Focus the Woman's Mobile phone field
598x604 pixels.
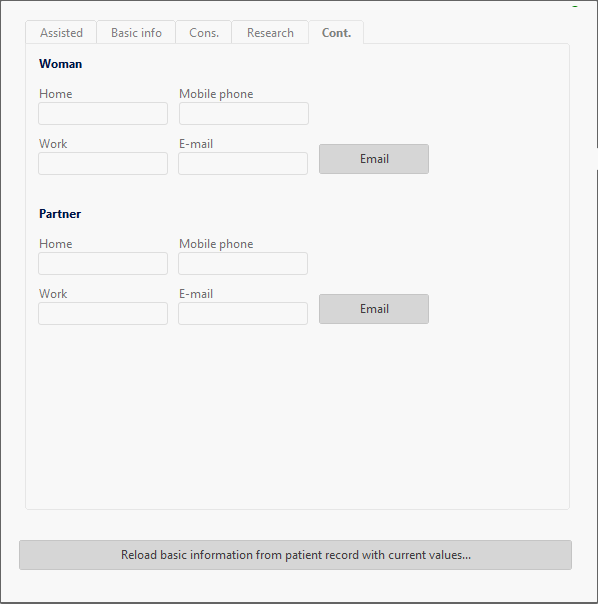tap(244, 113)
